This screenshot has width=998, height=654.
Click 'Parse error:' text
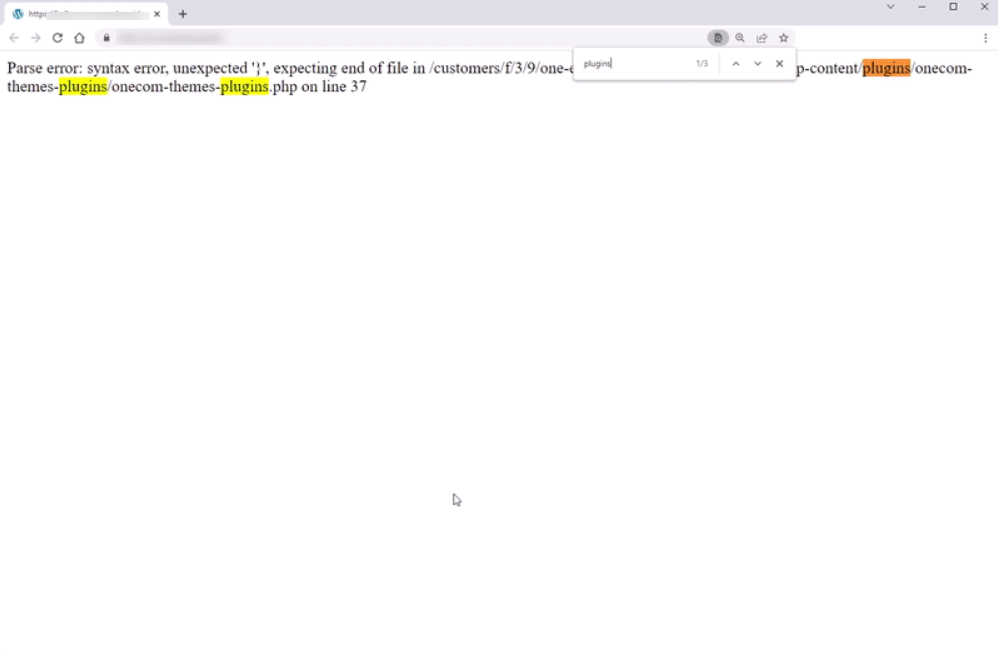point(45,68)
